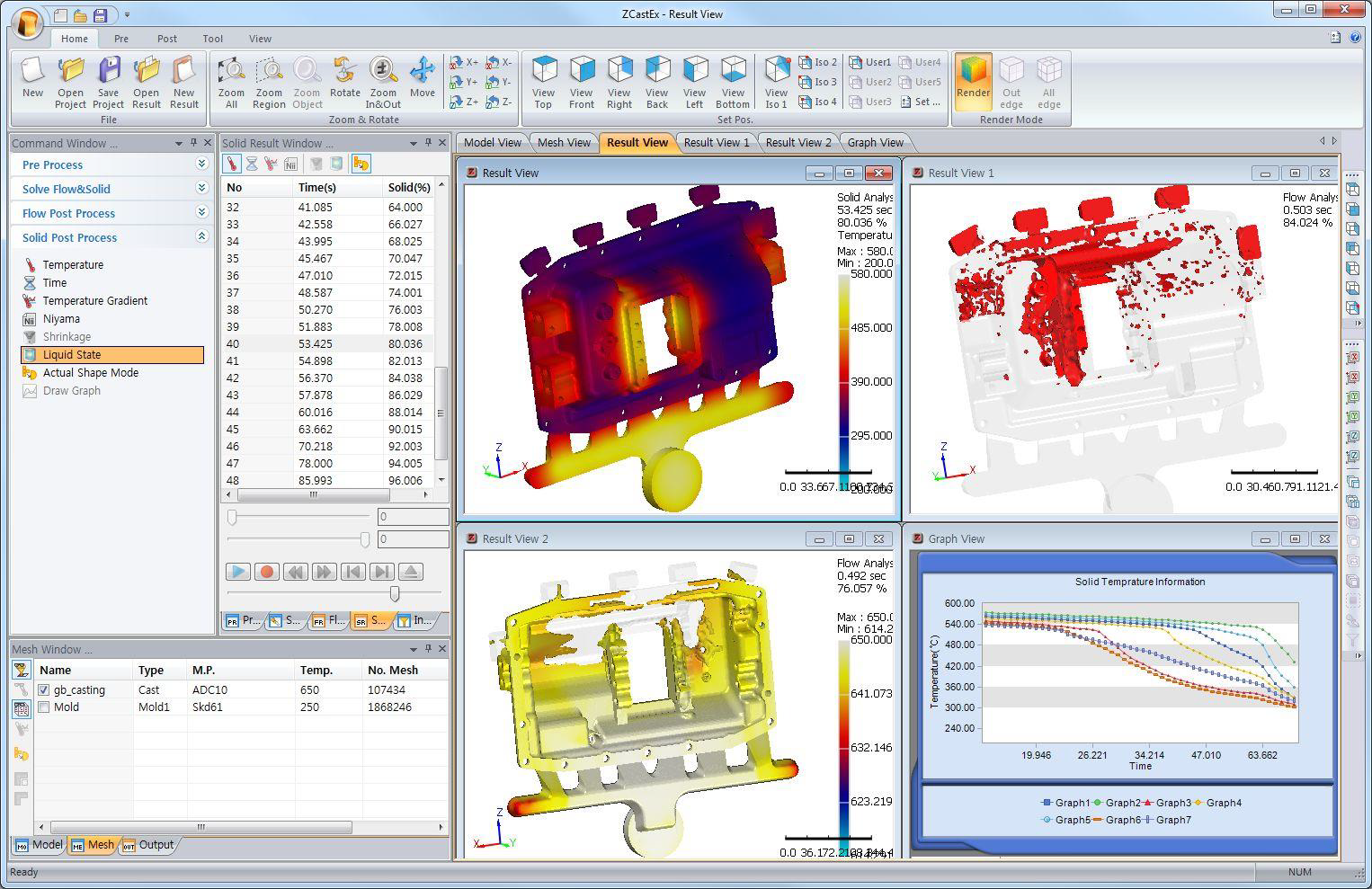Activate the Render mode button
The width and height of the screenshot is (1372, 889).
click(x=973, y=80)
